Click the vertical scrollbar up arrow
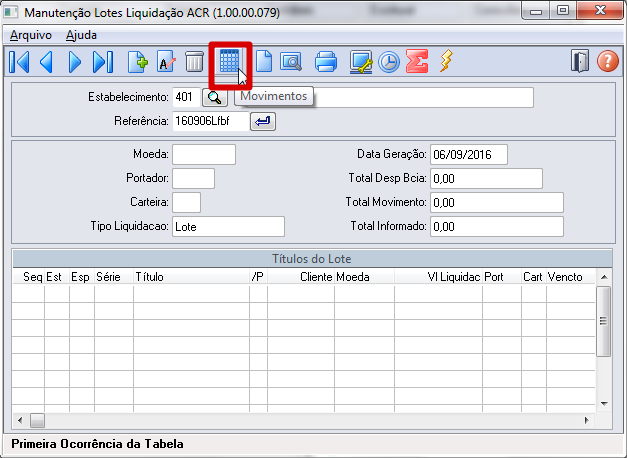627x458 pixels. pyautogui.click(x=604, y=277)
